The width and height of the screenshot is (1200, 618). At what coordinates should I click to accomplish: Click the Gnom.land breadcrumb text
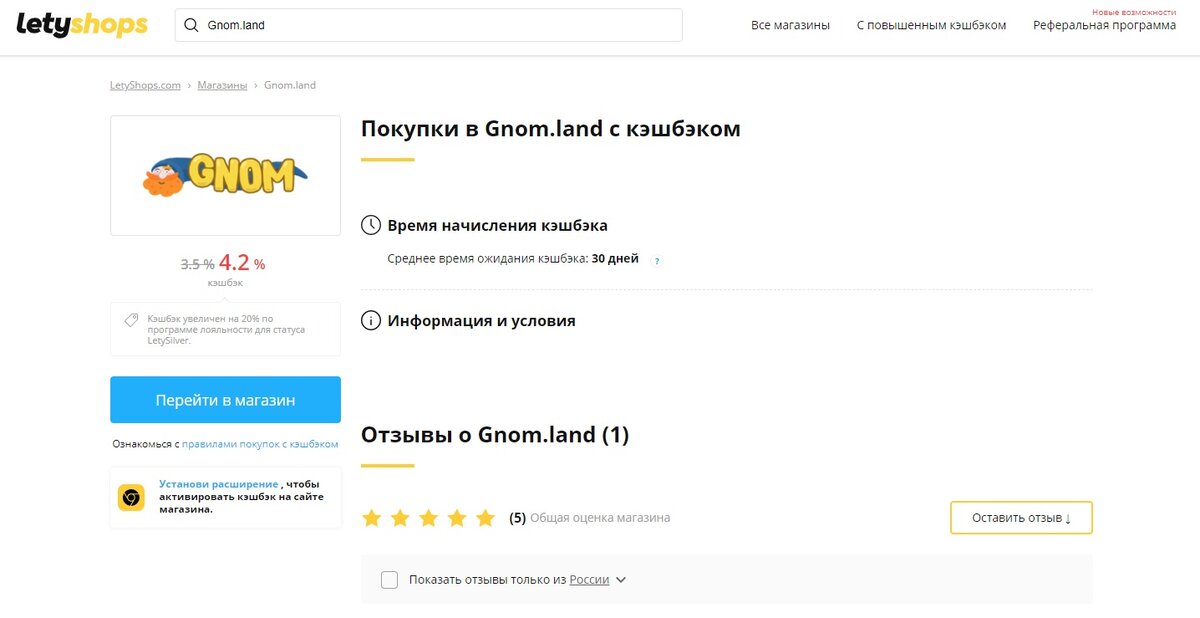coord(290,85)
